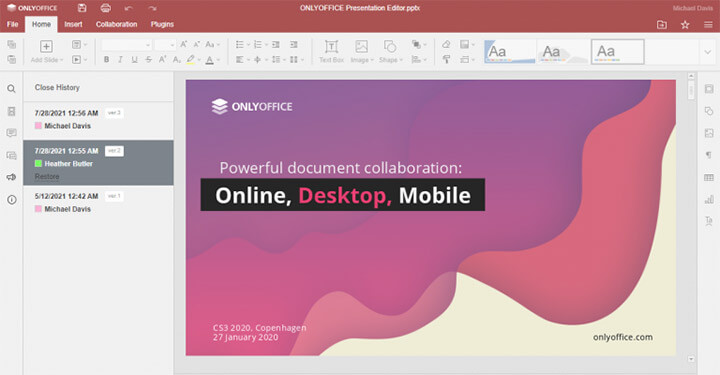The height and width of the screenshot is (375, 720).
Task: Insert a Text Box
Action: point(332,51)
